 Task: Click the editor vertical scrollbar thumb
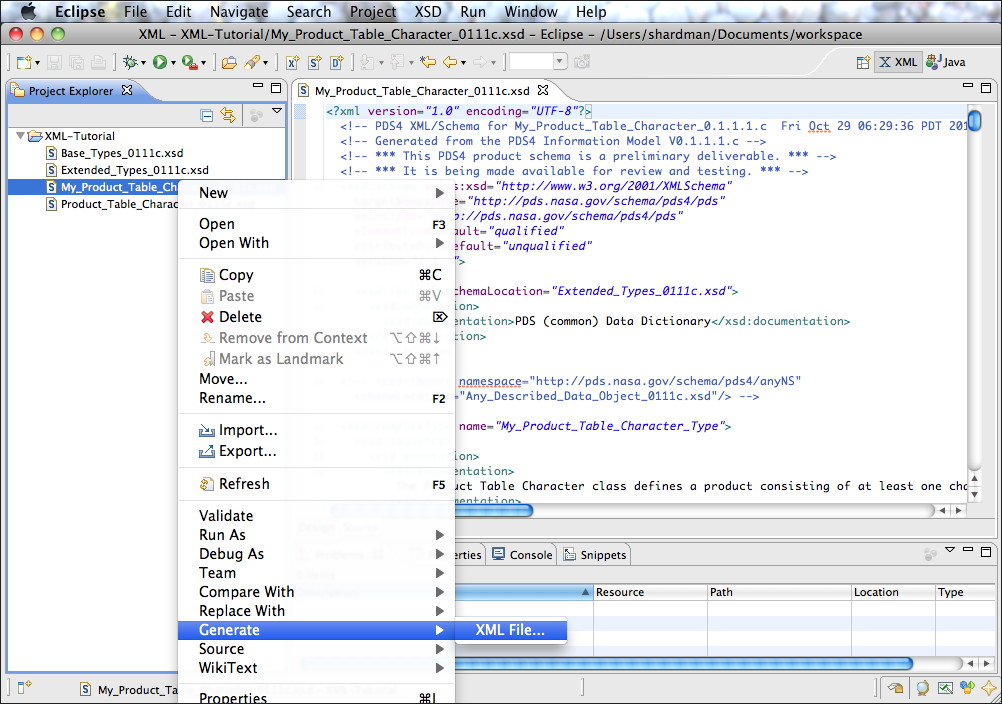pos(975,119)
